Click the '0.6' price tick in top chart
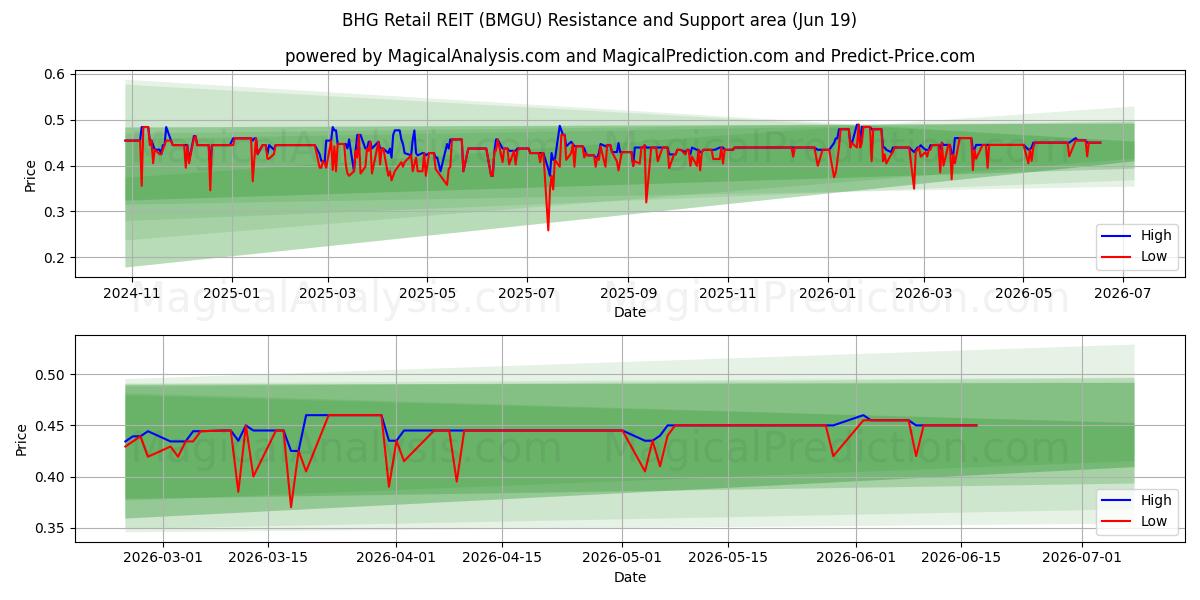The image size is (1200, 600). point(55,75)
